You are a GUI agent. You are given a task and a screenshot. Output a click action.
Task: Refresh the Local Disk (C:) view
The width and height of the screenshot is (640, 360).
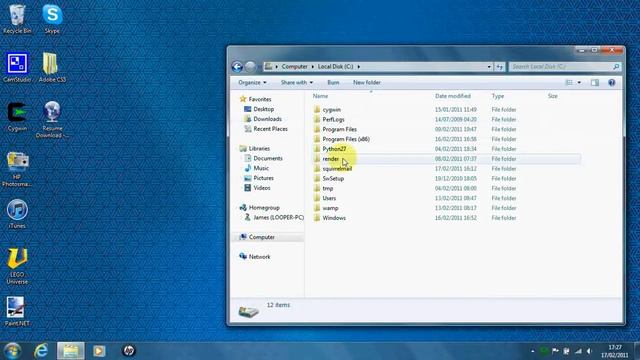click(500, 67)
